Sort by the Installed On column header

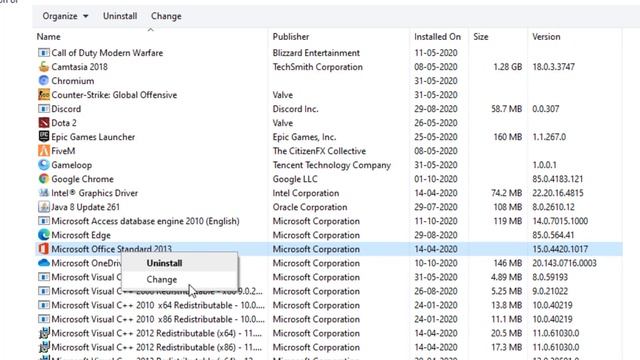pyautogui.click(x=437, y=37)
